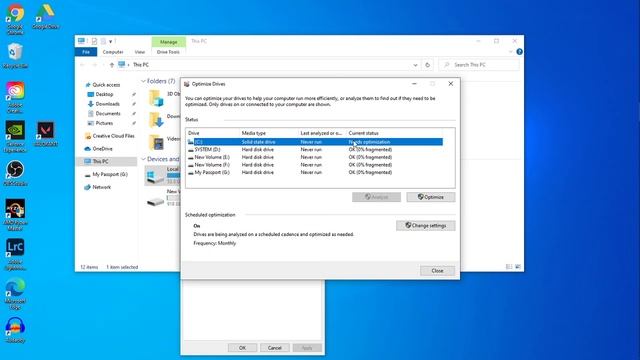Click properties icon in quick access toolbar

[x=94, y=41]
